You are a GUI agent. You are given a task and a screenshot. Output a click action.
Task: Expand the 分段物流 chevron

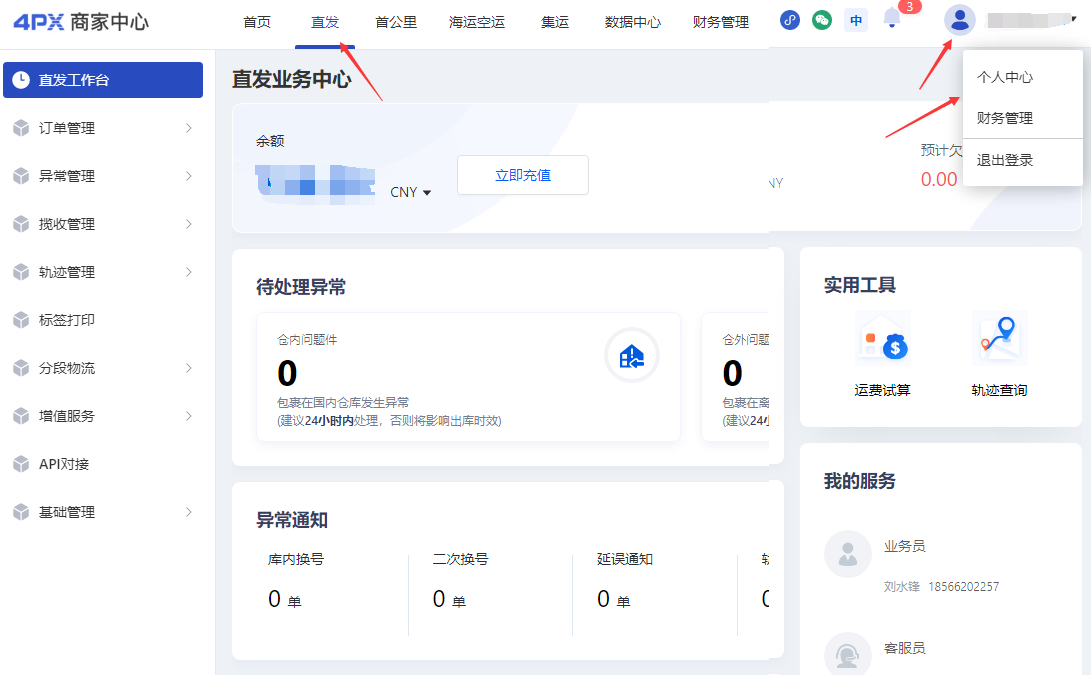[x=189, y=368]
